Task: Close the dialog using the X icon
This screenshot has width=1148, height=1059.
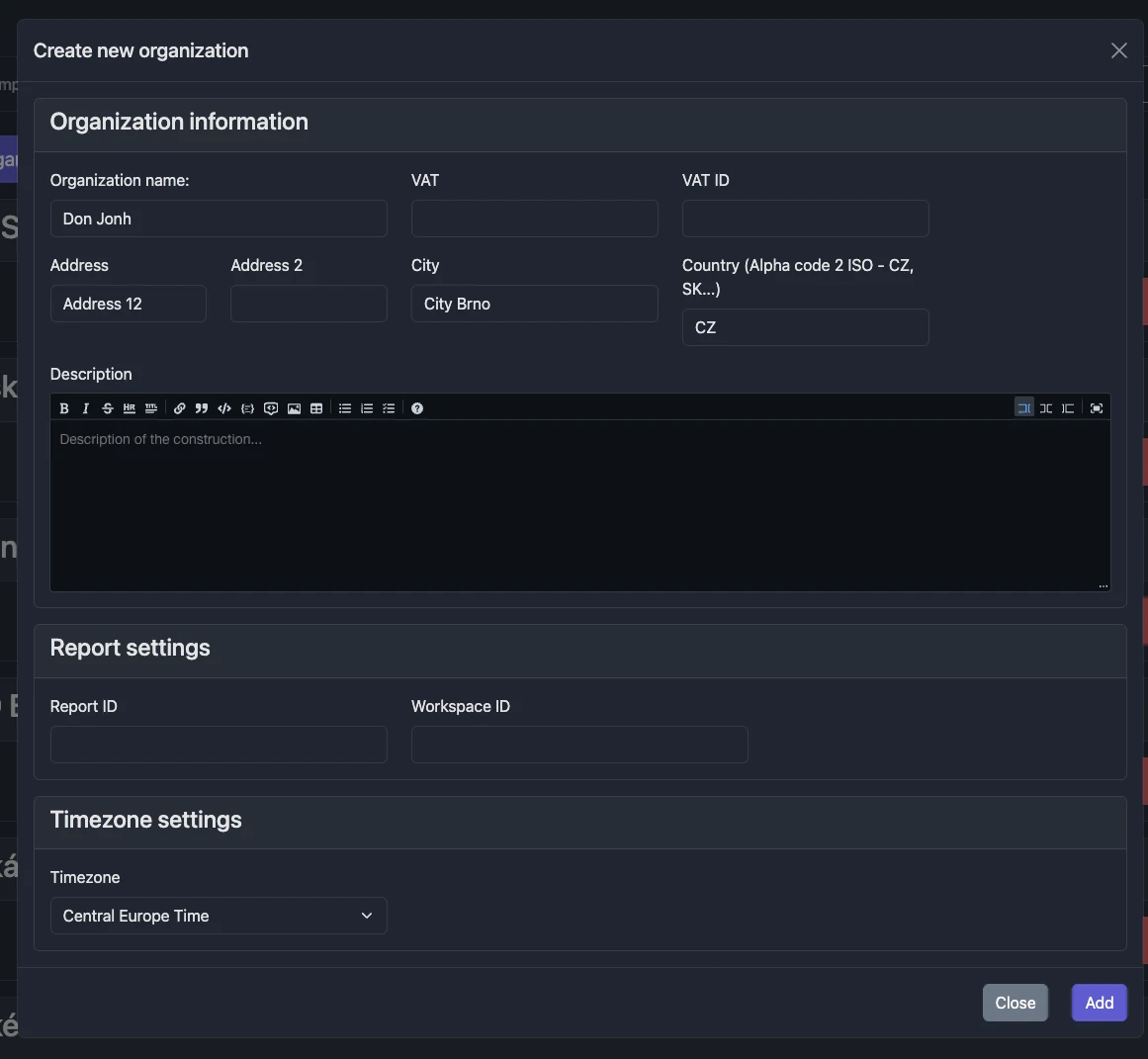Action: click(1118, 49)
